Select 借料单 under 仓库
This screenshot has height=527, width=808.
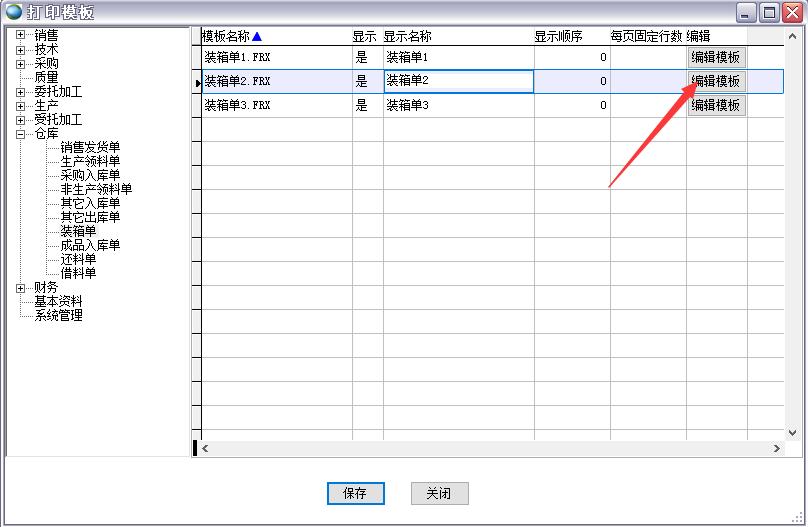click(x=78, y=273)
